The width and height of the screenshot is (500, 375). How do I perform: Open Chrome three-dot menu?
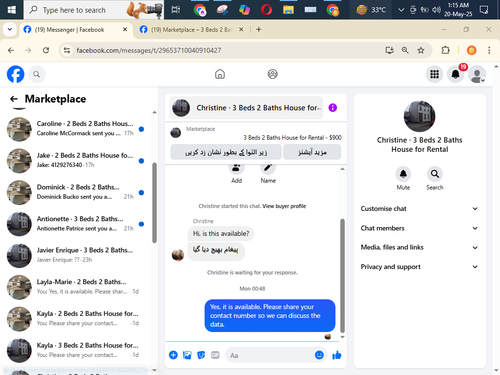(489, 50)
